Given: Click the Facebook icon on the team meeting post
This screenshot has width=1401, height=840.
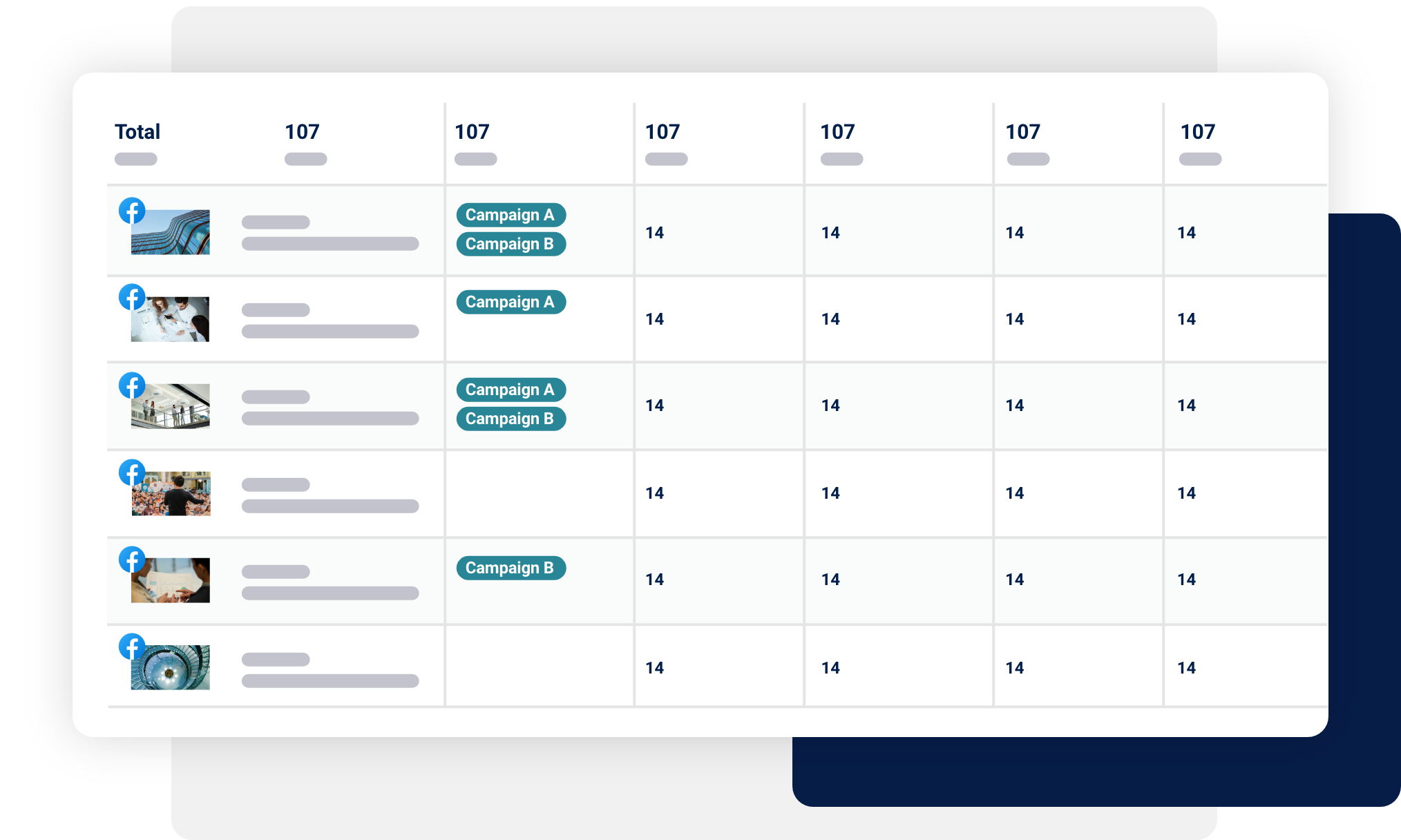Looking at the screenshot, I should pyautogui.click(x=132, y=297).
